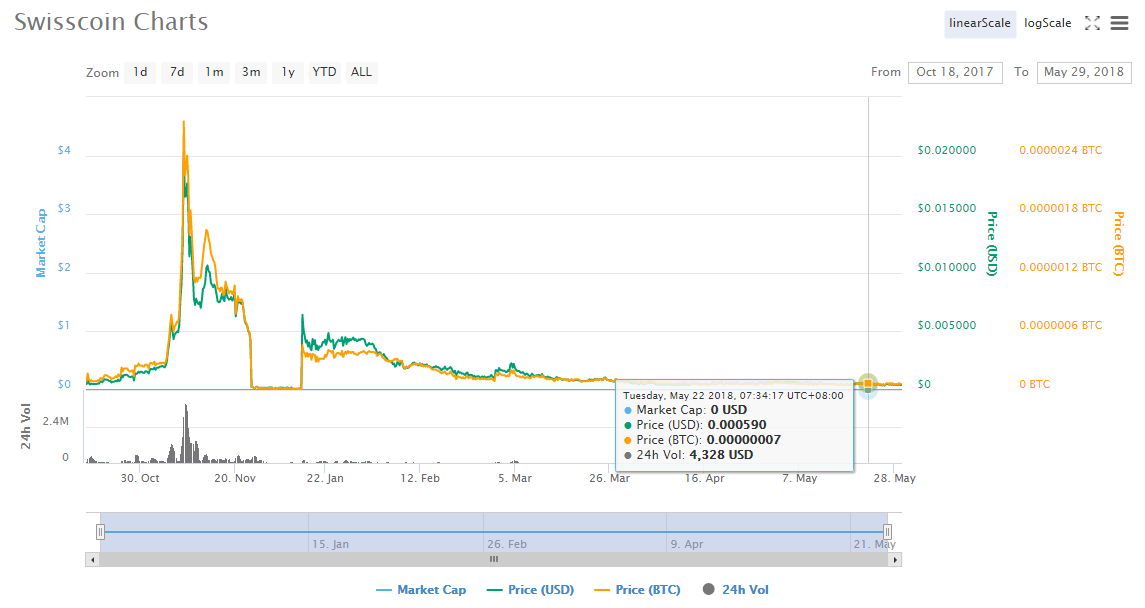Toggle fullscreen chart view icon
Screen dimensions: 1145x608
click(1092, 23)
